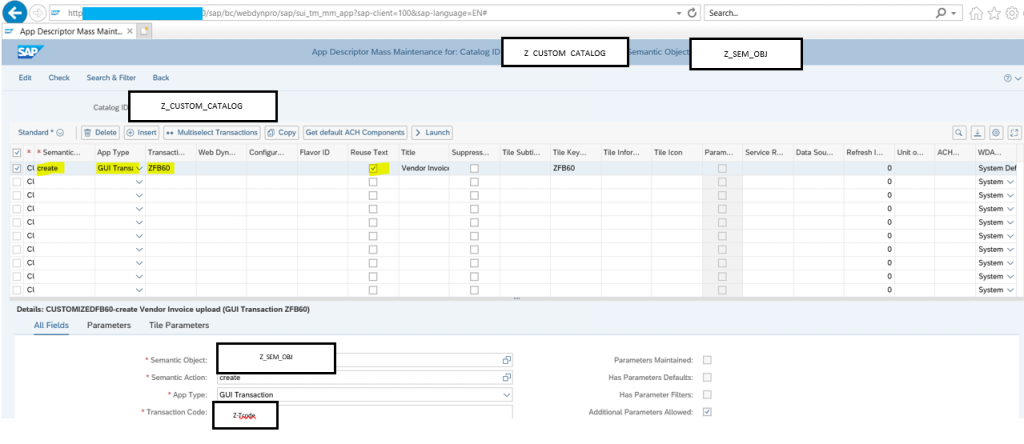Click Vendor Invoice title cell

[424, 168]
